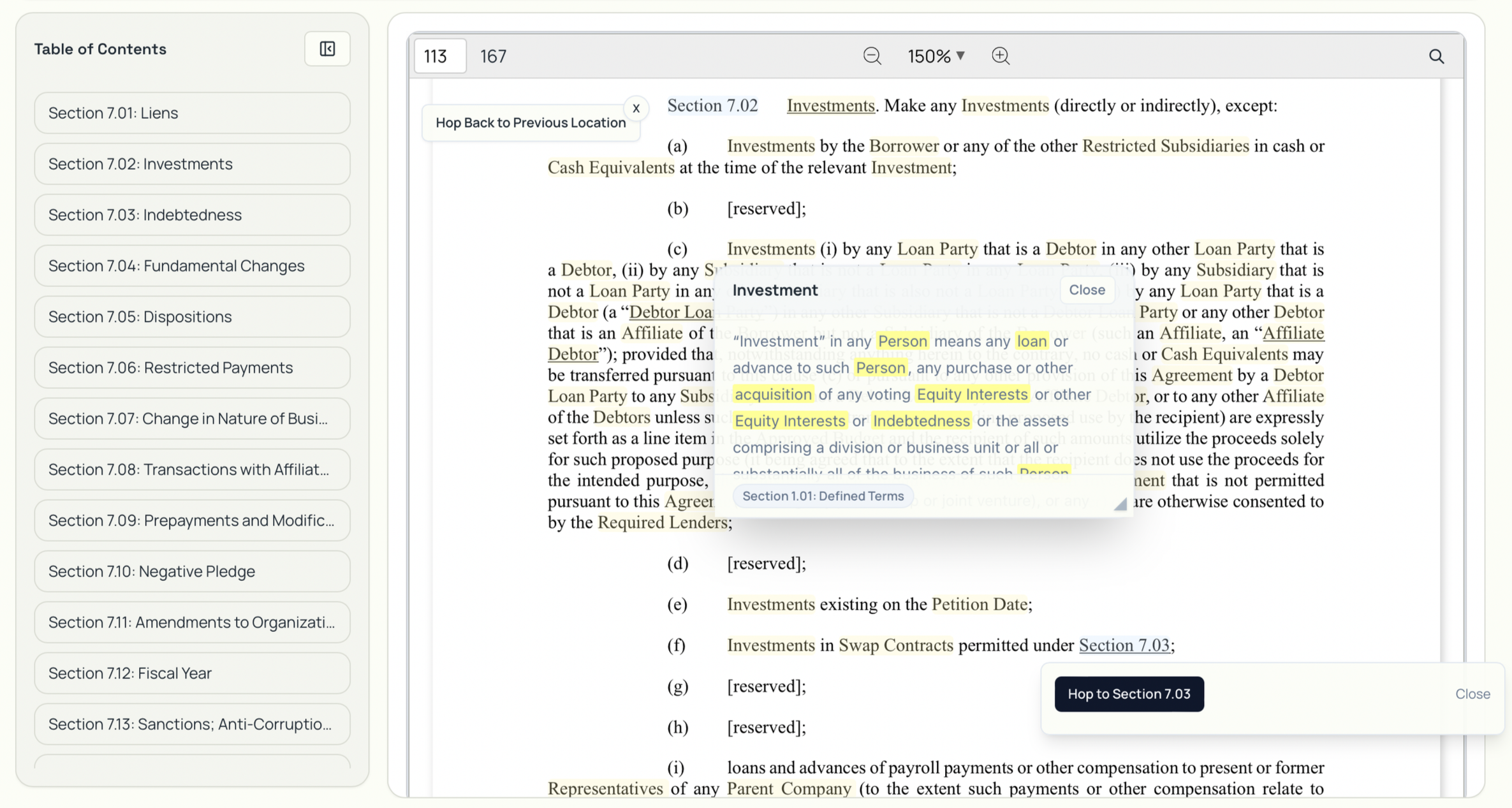Select Section 7.01: Liens in contents
Viewport: 1512px width, 808px height.
pyautogui.click(x=191, y=113)
